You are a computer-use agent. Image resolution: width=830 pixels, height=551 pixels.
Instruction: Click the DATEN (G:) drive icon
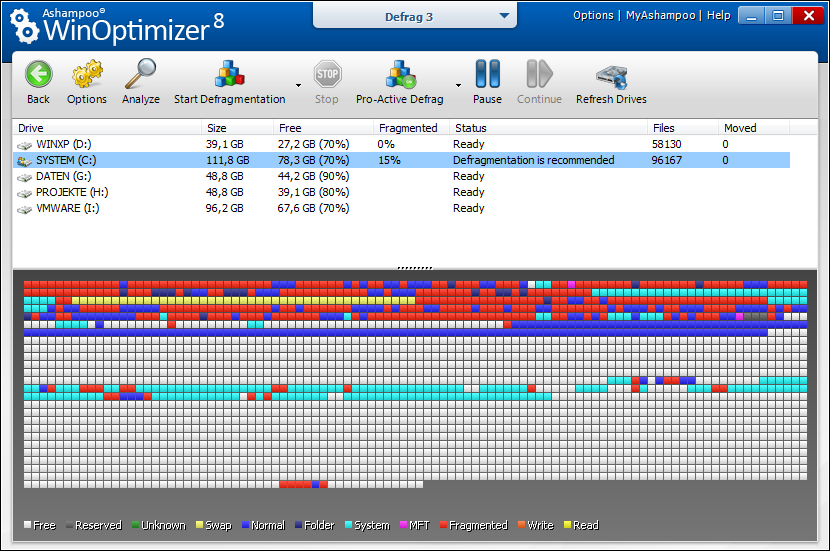(24, 177)
